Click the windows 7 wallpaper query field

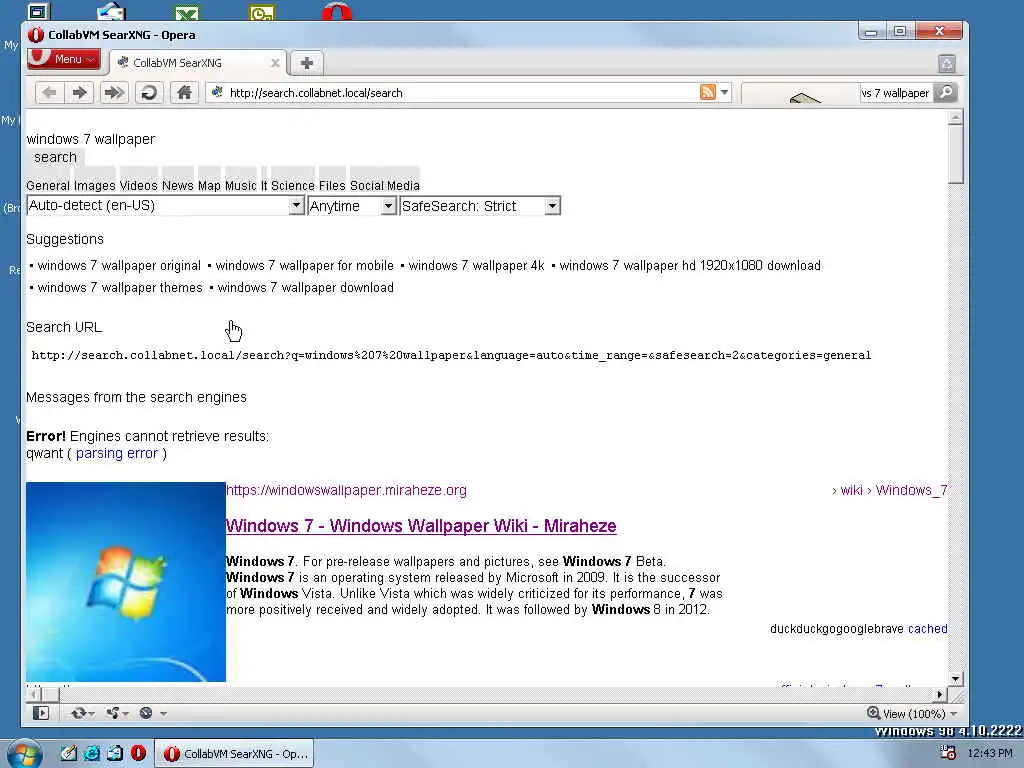click(x=91, y=139)
